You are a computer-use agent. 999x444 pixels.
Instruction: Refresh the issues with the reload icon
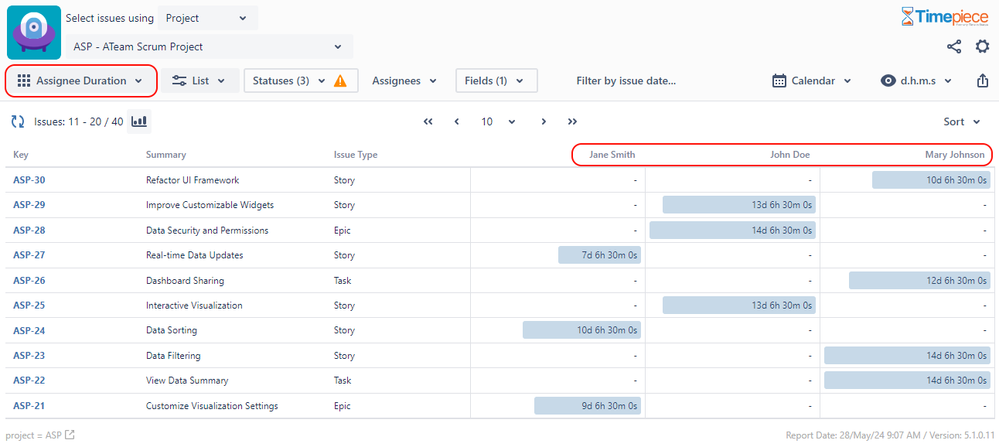tap(17, 121)
